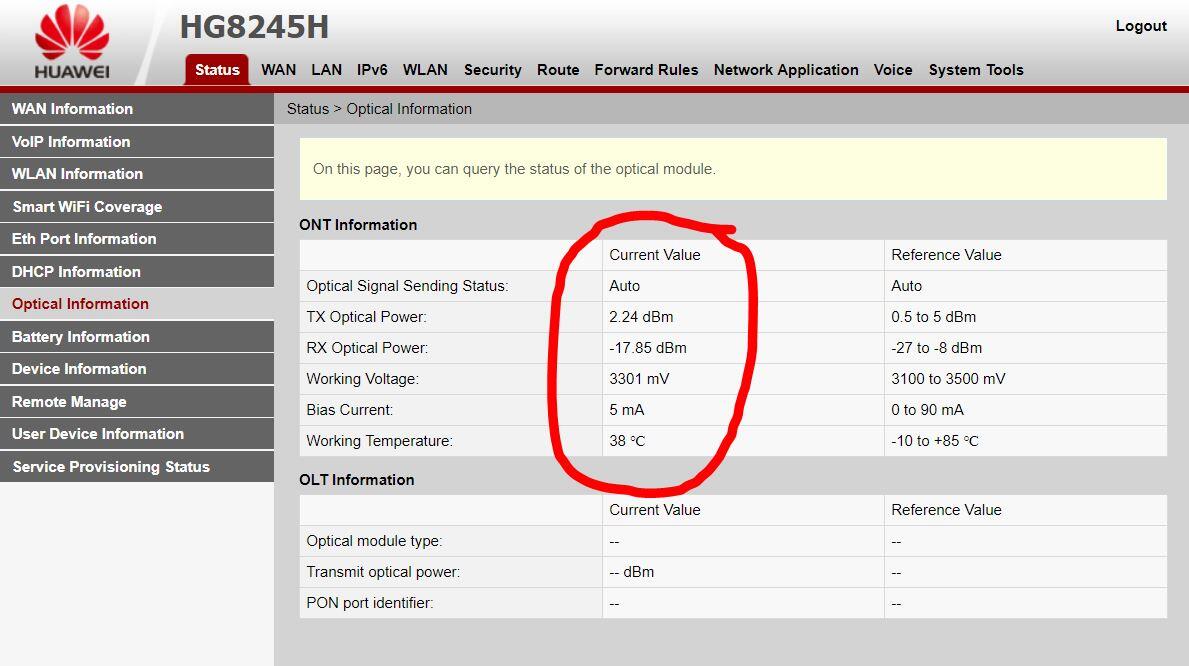Click 'Bias Current:' label
Viewport: 1189px width, 666px height.
pyautogui.click(x=350, y=410)
